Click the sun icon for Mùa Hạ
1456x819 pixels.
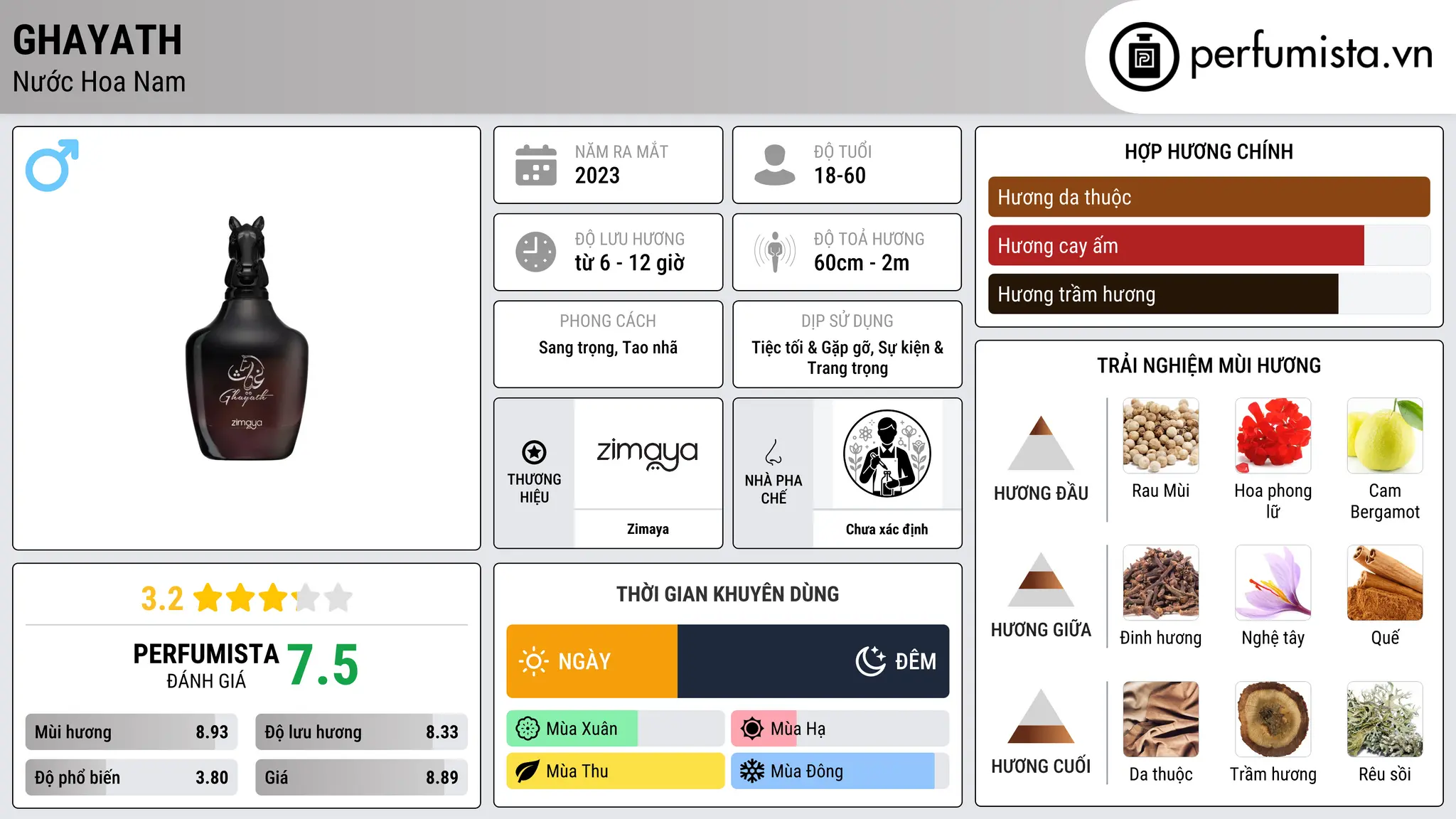(x=752, y=729)
